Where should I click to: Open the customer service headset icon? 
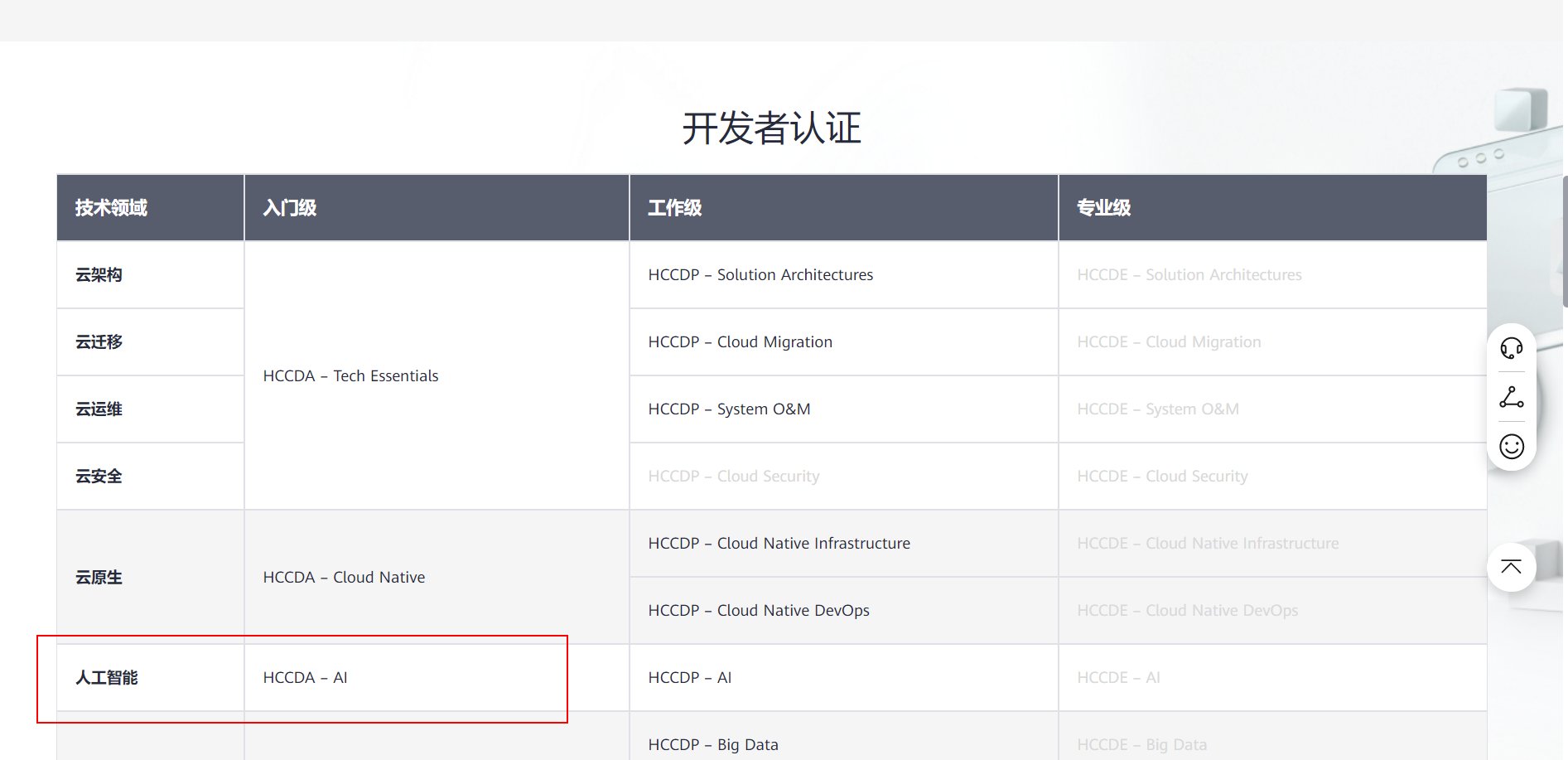point(1512,348)
